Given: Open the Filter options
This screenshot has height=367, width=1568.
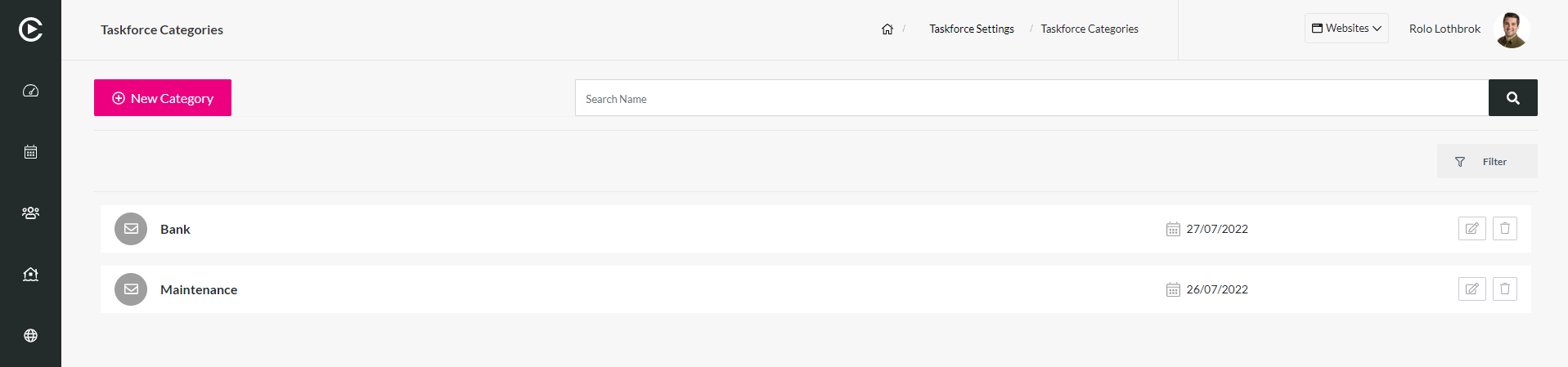Looking at the screenshot, I should click(x=1487, y=162).
